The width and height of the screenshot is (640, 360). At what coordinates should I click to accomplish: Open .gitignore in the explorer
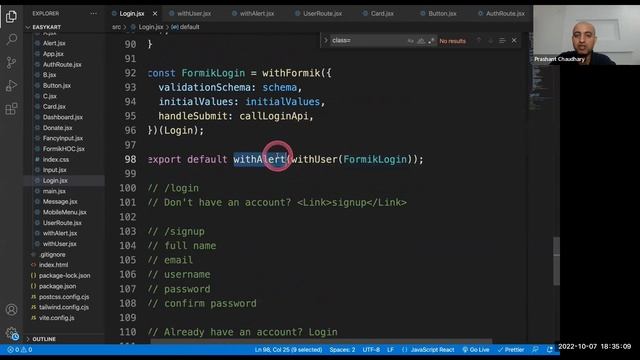[x=52, y=254]
